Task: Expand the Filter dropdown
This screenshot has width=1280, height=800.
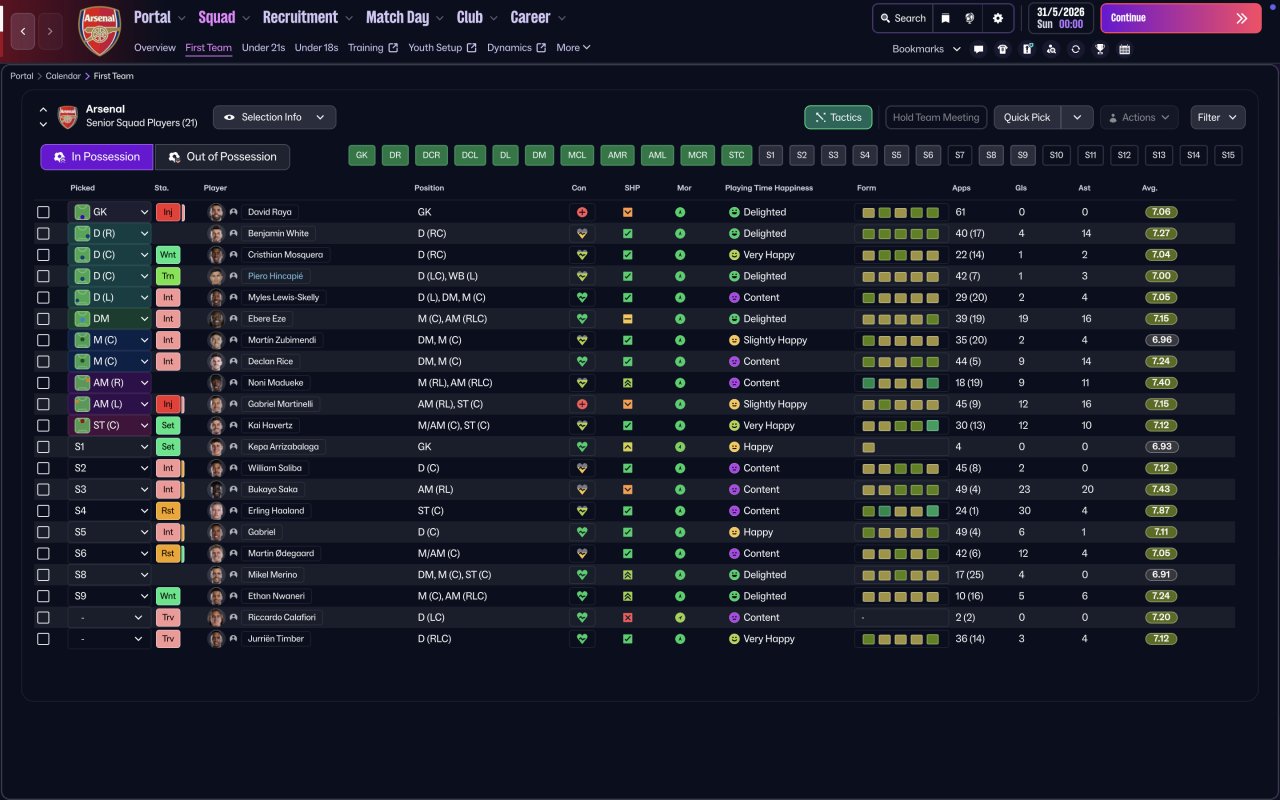Action: (x=1218, y=117)
